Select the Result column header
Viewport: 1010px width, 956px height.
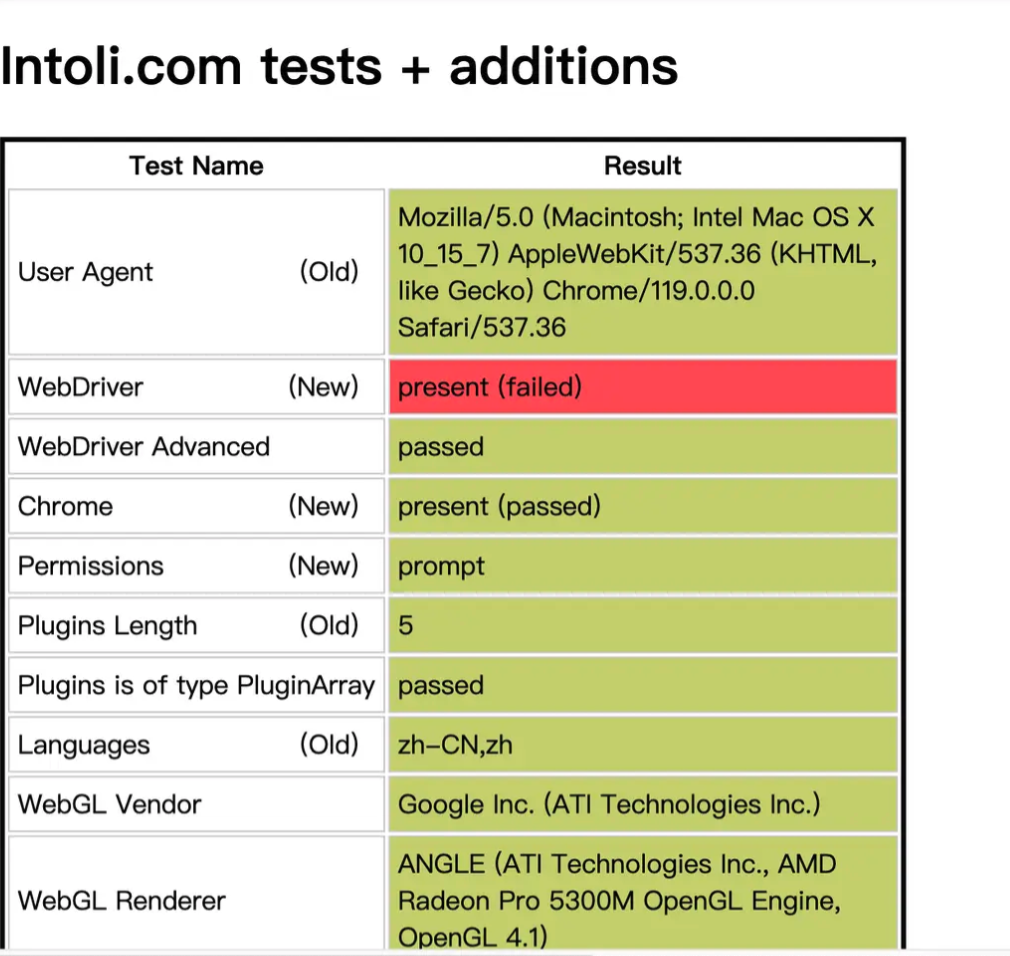coord(642,166)
